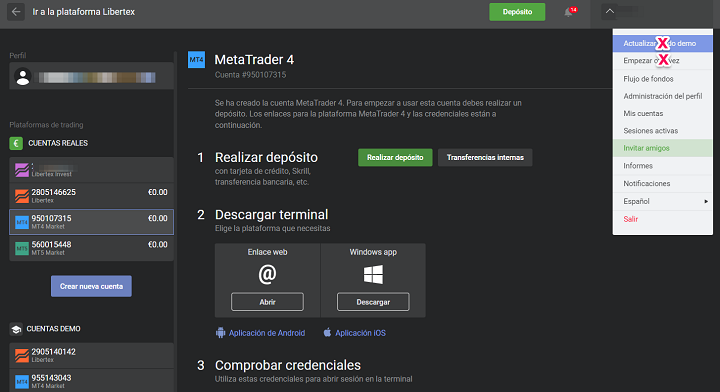This screenshot has height=392, width=720.
Task: Open Sesiones activas menu item
Action: pyautogui.click(x=663, y=131)
